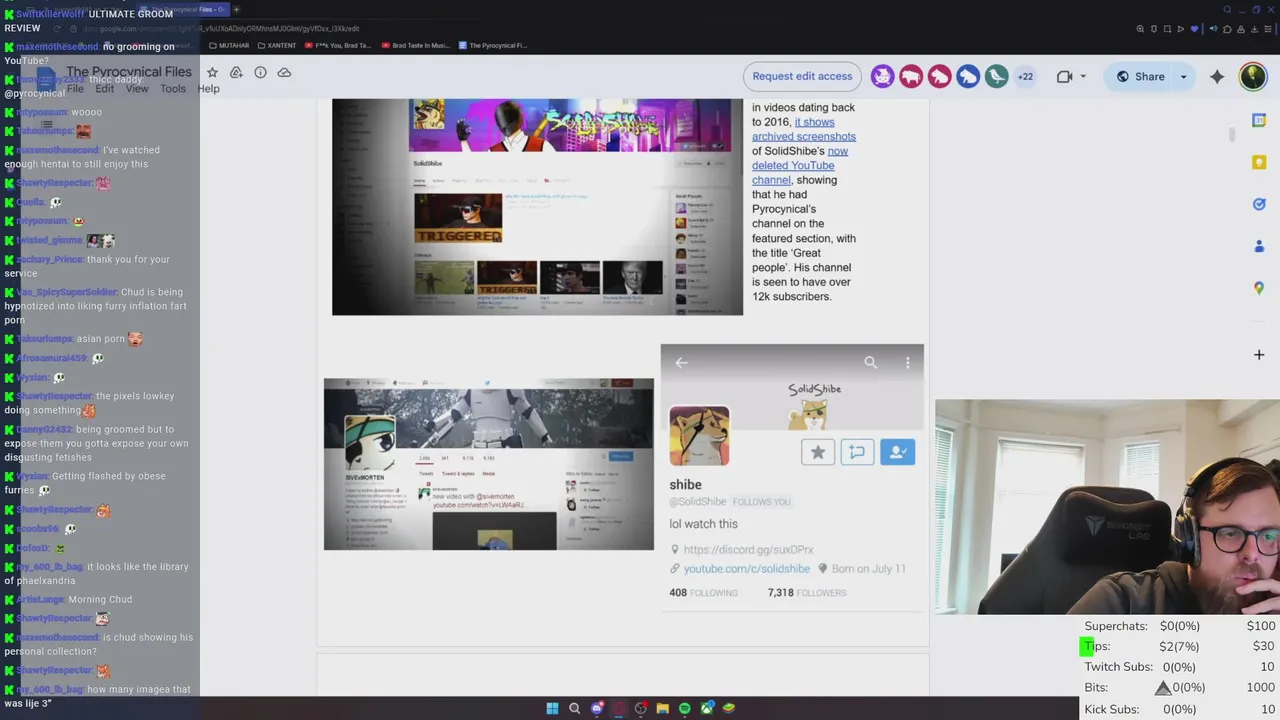The height and width of the screenshot is (720, 1280).
Task: Open document info icon in header
Action: click(260, 72)
